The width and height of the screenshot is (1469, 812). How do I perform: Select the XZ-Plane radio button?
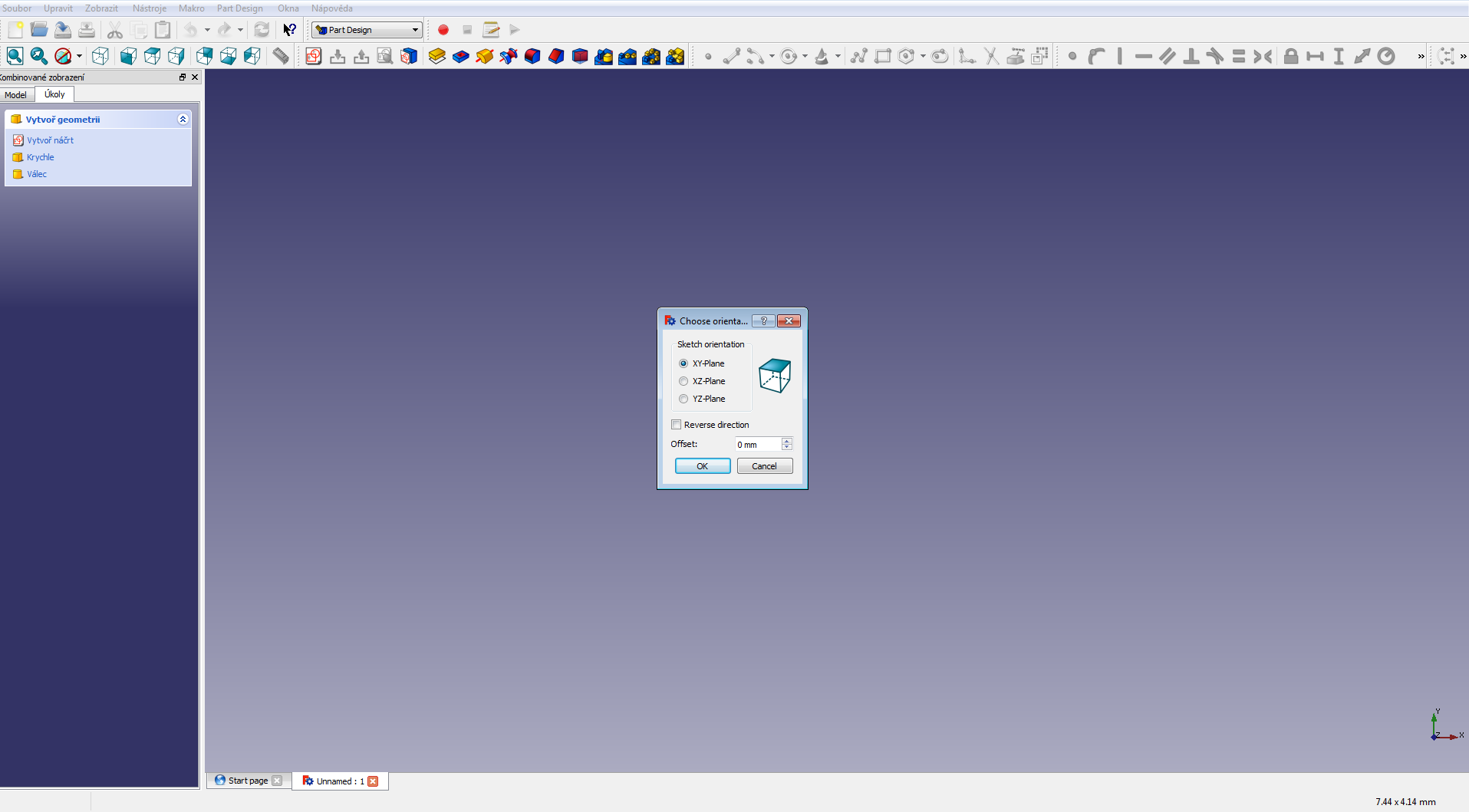tap(683, 381)
